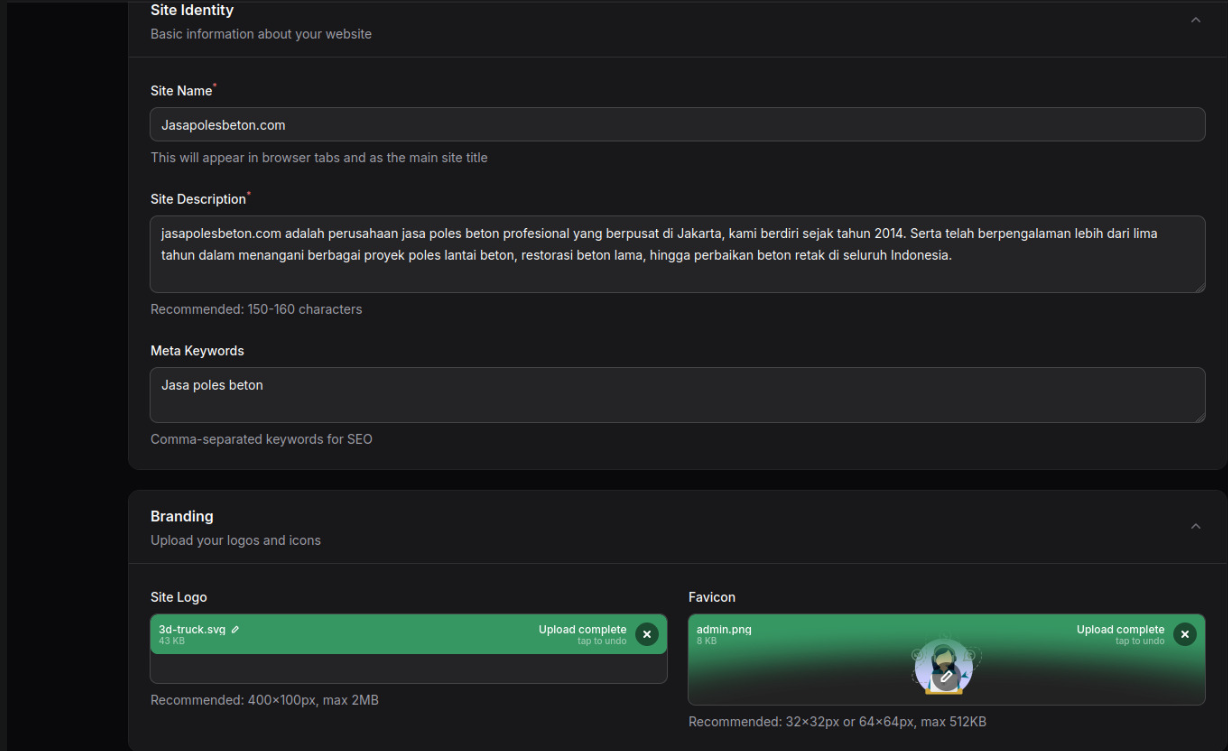Focus the Site Name input field
This screenshot has height=751, width=1228.
click(x=677, y=125)
